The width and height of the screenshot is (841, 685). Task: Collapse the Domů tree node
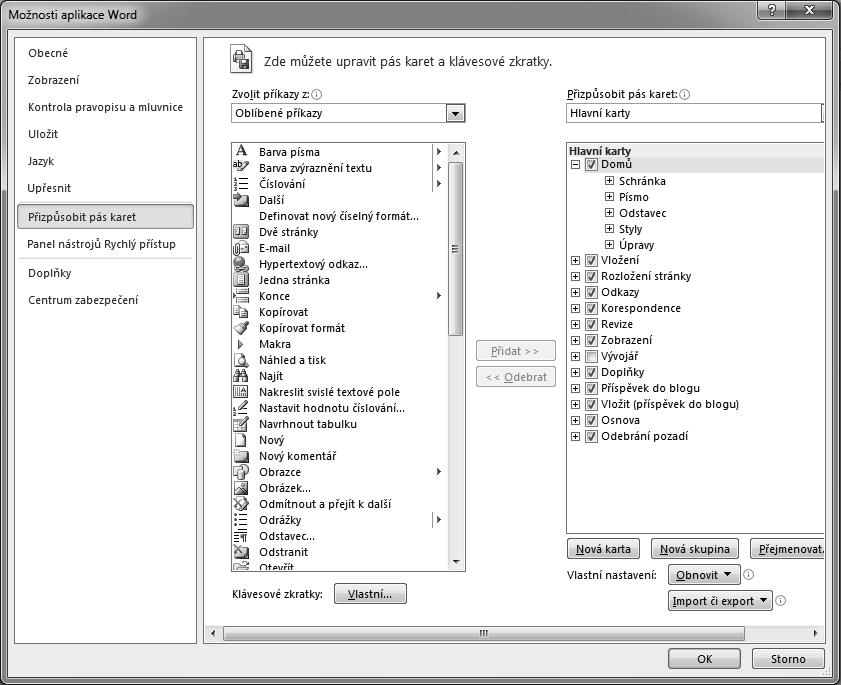click(x=576, y=165)
